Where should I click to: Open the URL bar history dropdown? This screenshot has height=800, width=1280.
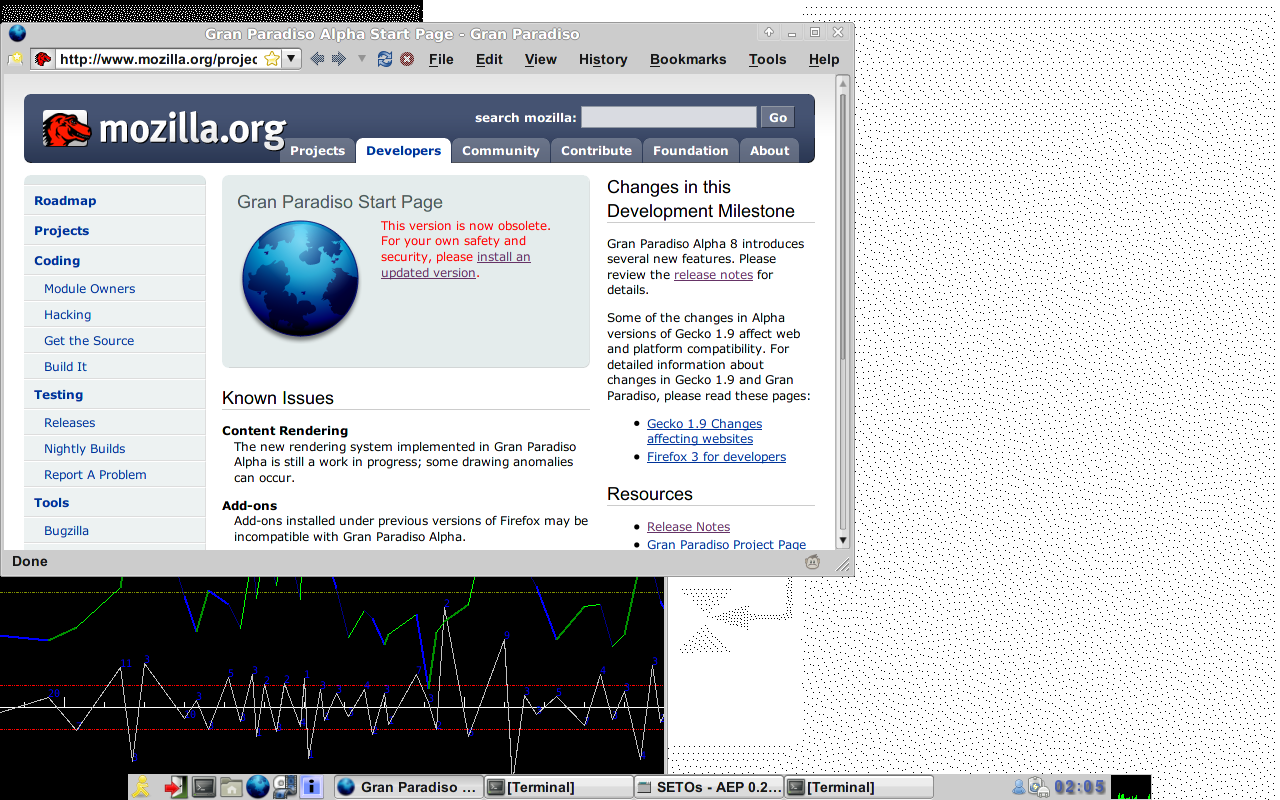click(291, 59)
